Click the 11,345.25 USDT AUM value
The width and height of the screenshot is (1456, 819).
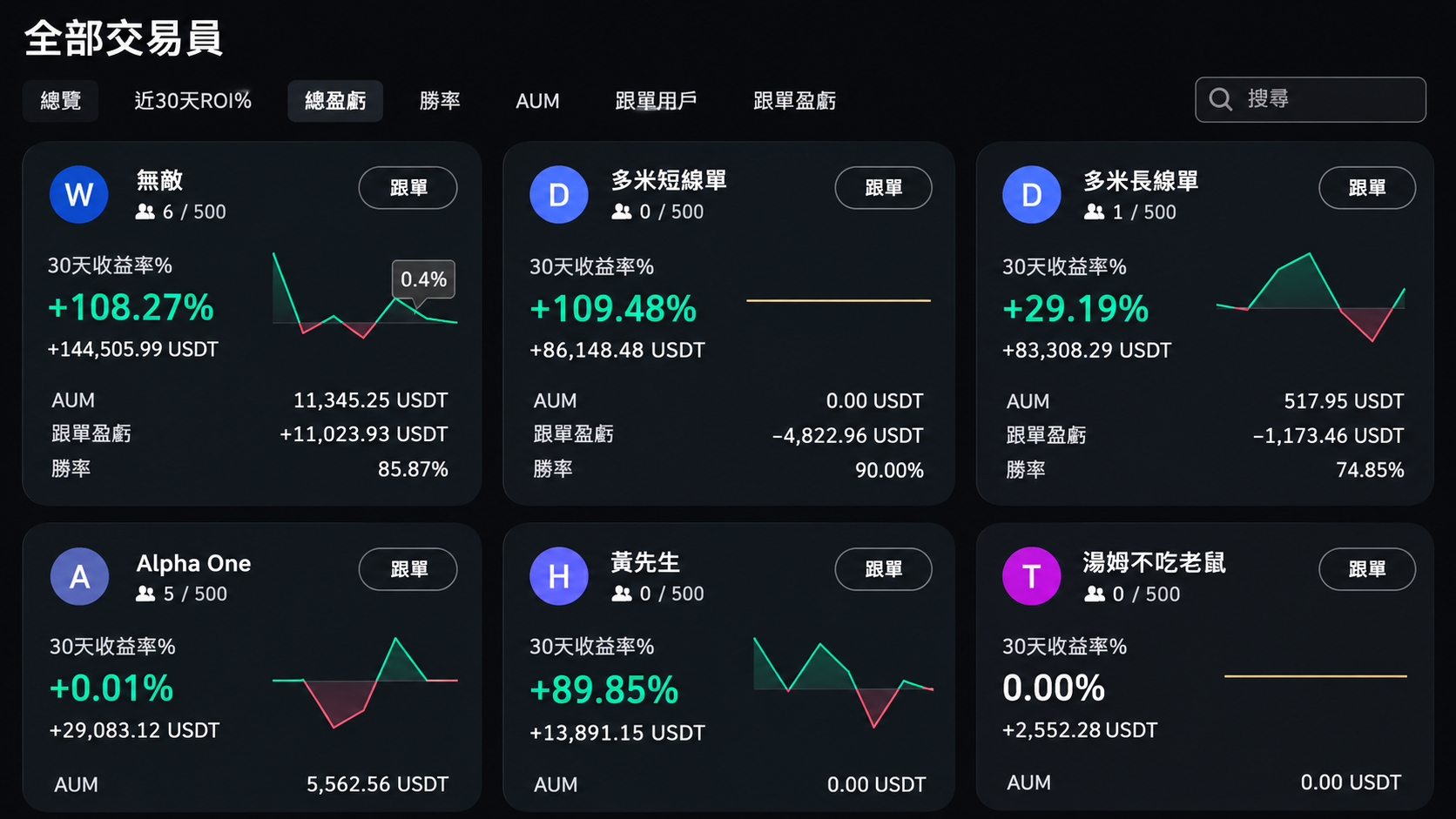click(370, 400)
